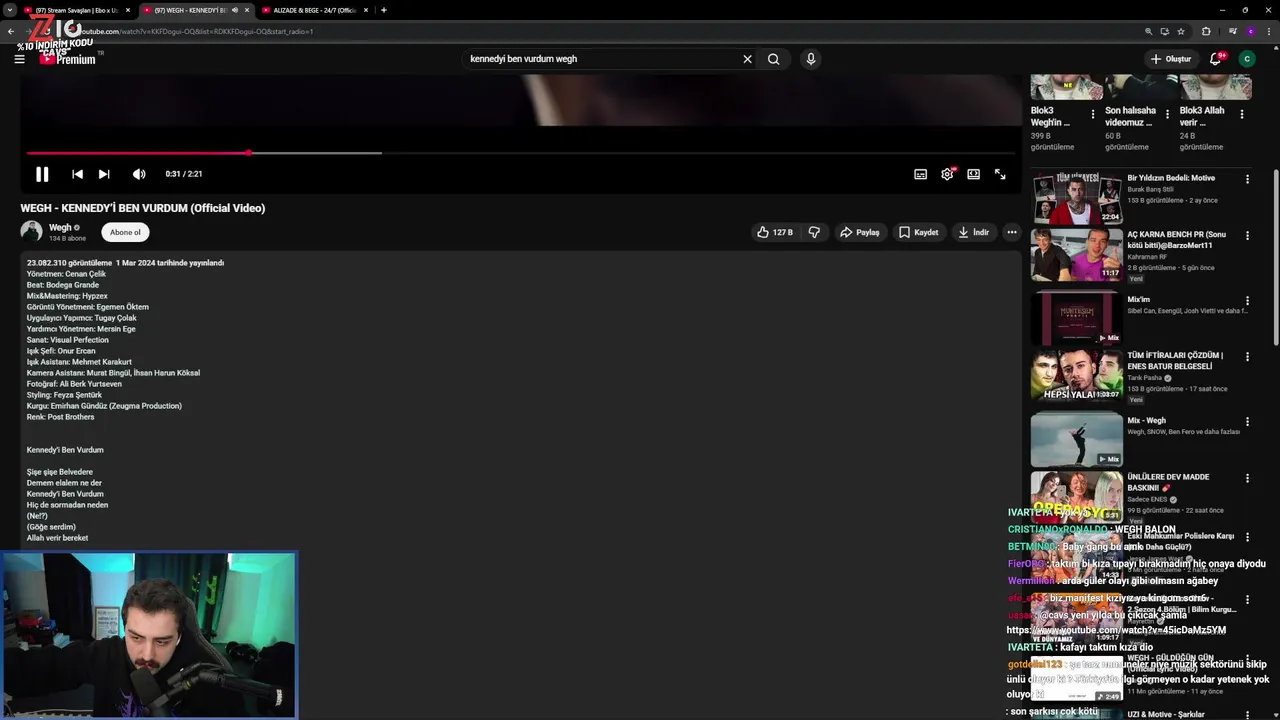
Task: Open options for TÜM İFTİRALARI ÇÖZDÜM video
Action: tap(1247, 357)
